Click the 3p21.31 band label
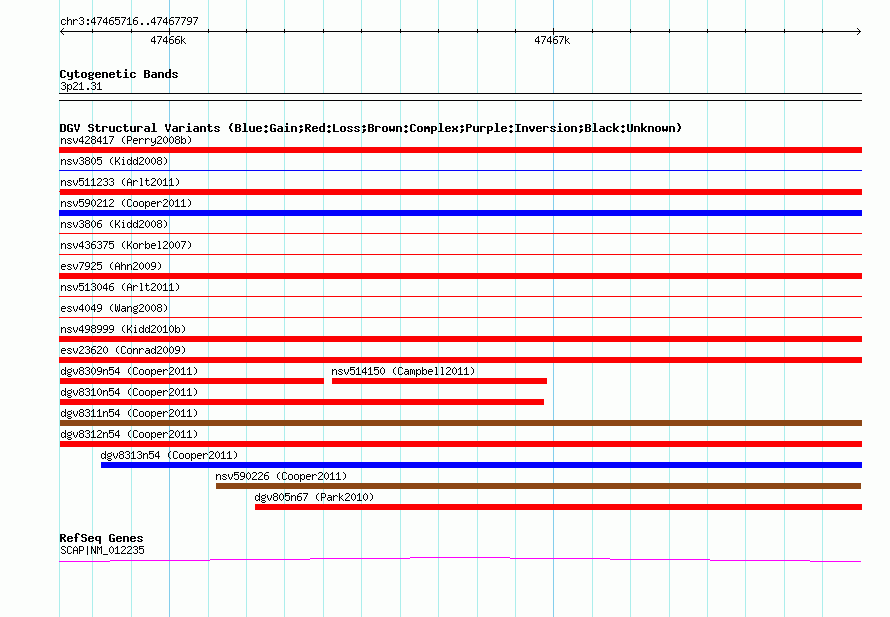The height and width of the screenshot is (617, 890). coord(81,86)
